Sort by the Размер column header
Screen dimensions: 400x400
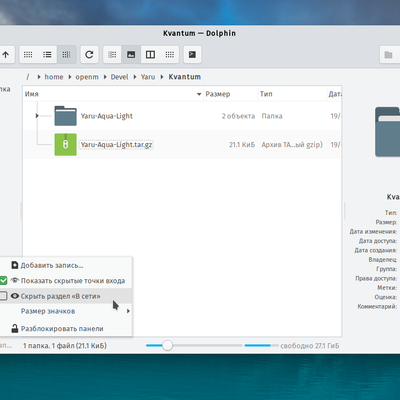[231, 94]
